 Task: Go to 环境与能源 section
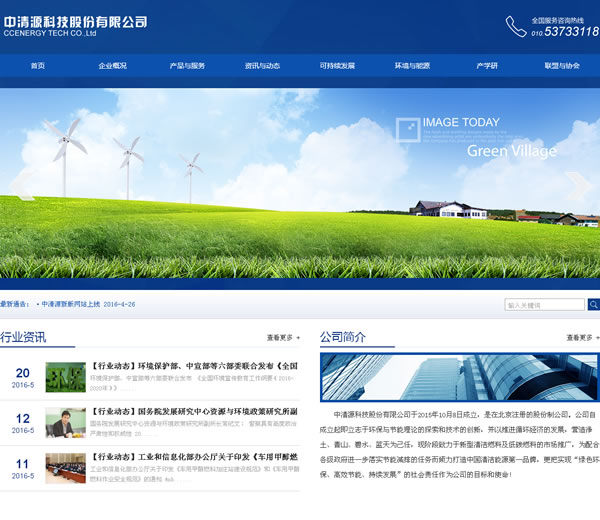[x=412, y=66]
